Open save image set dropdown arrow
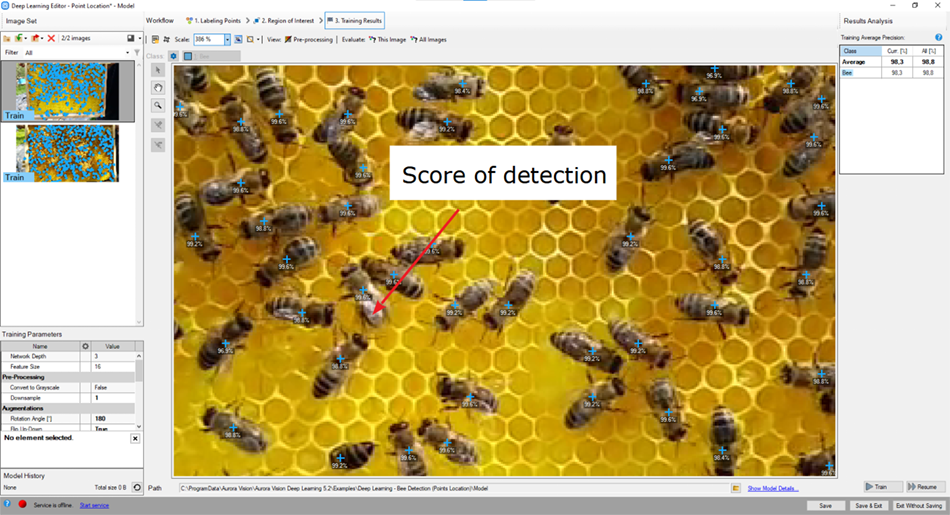This screenshot has width=950, height=515. (x=140, y=38)
